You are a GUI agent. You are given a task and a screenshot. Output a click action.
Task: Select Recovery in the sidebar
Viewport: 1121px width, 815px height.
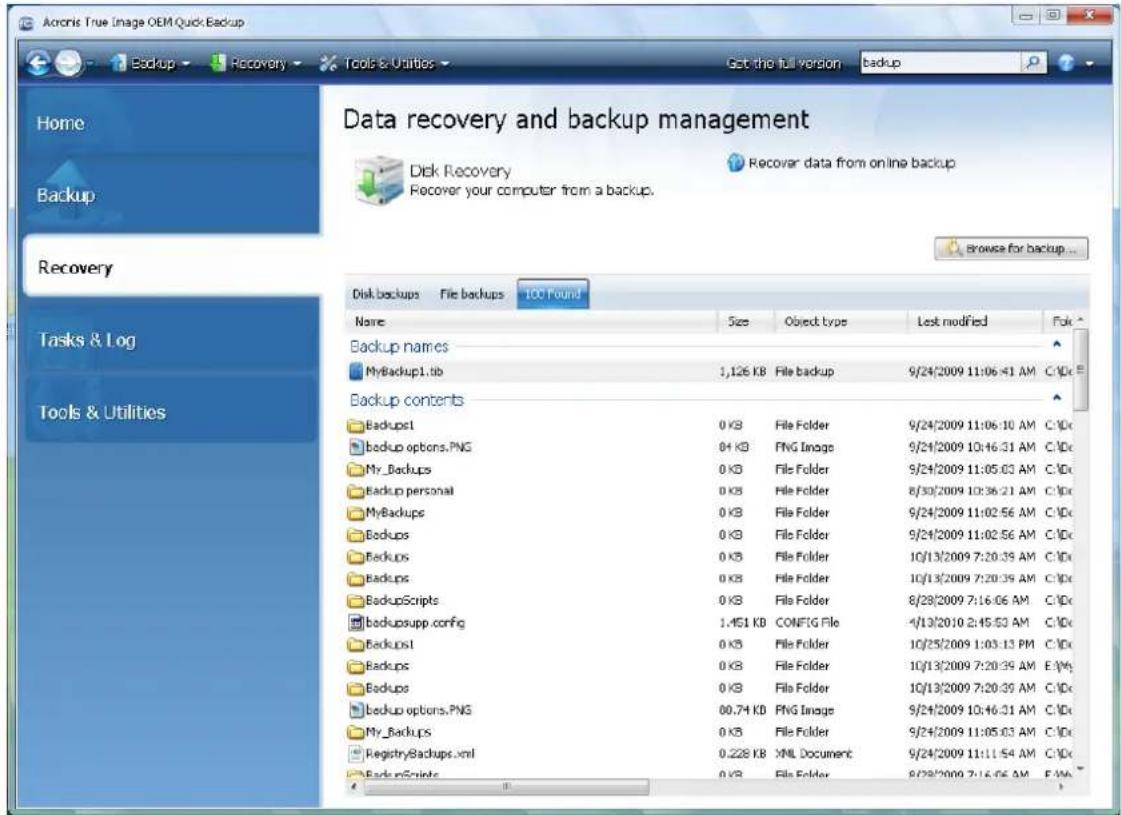pos(172,267)
